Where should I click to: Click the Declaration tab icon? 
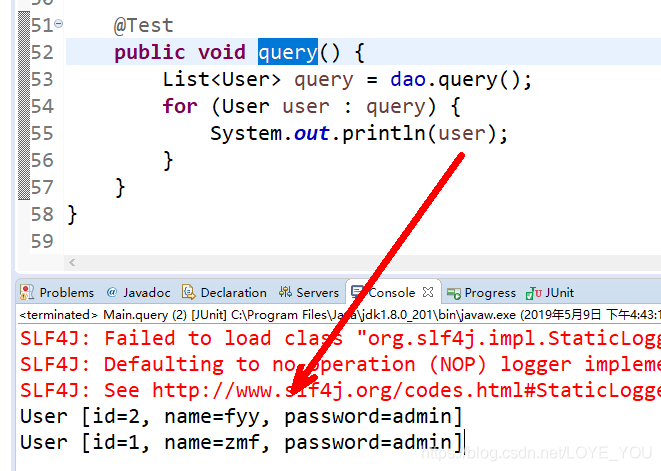point(188,292)
